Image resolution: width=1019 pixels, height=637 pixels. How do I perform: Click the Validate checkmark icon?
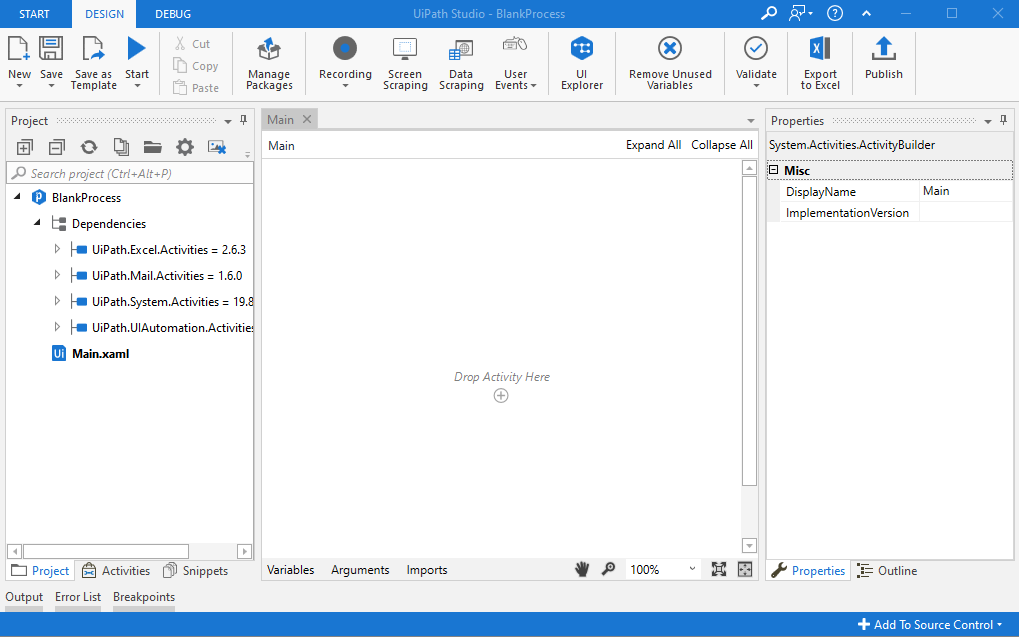click(x=756, y=48)
